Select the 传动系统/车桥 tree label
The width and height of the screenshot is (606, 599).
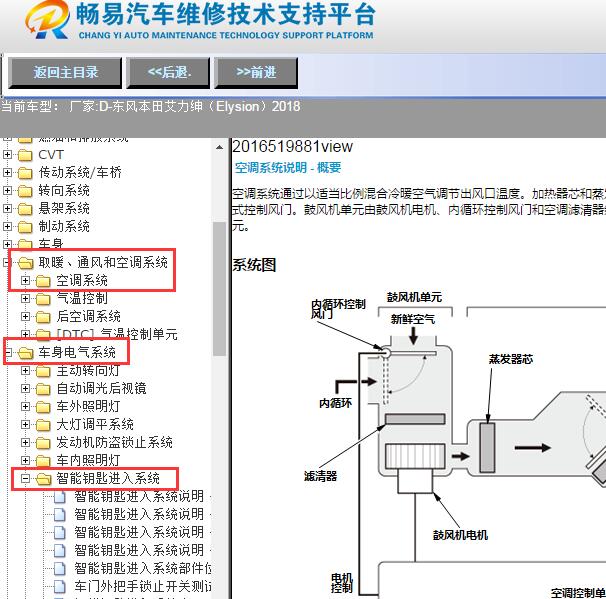click(80, 172)
